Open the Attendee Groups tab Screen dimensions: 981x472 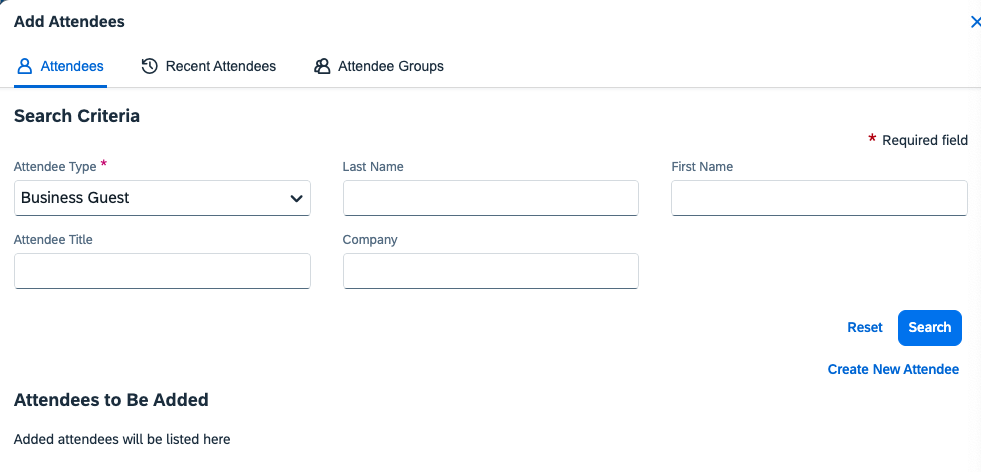click(x=390, y=66)
